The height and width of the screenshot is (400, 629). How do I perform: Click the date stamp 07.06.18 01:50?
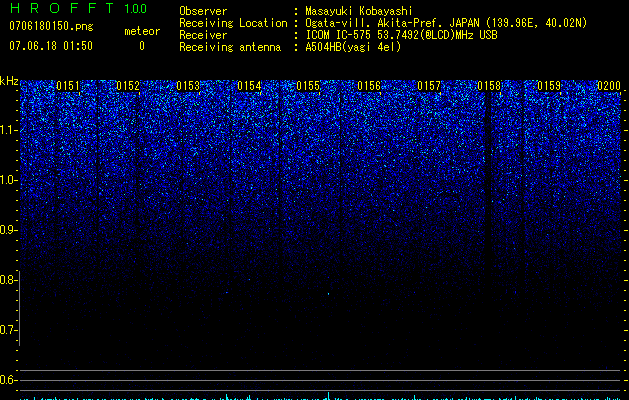coord(51,46)
